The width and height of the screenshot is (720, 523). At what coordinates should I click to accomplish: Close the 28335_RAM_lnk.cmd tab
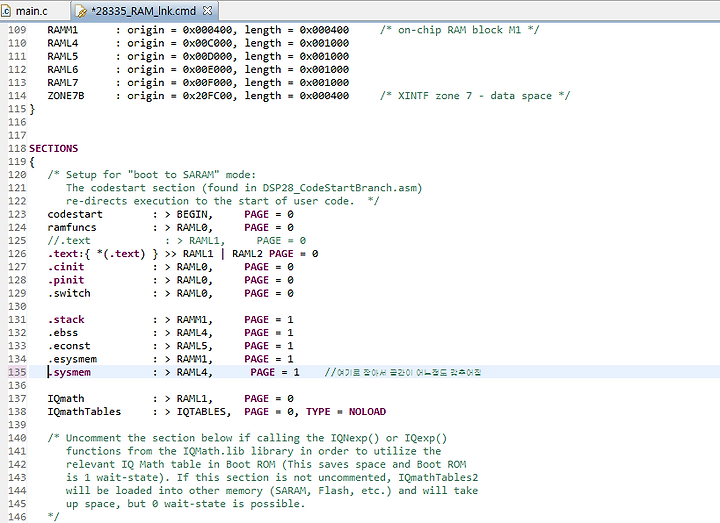click(208, 11)
